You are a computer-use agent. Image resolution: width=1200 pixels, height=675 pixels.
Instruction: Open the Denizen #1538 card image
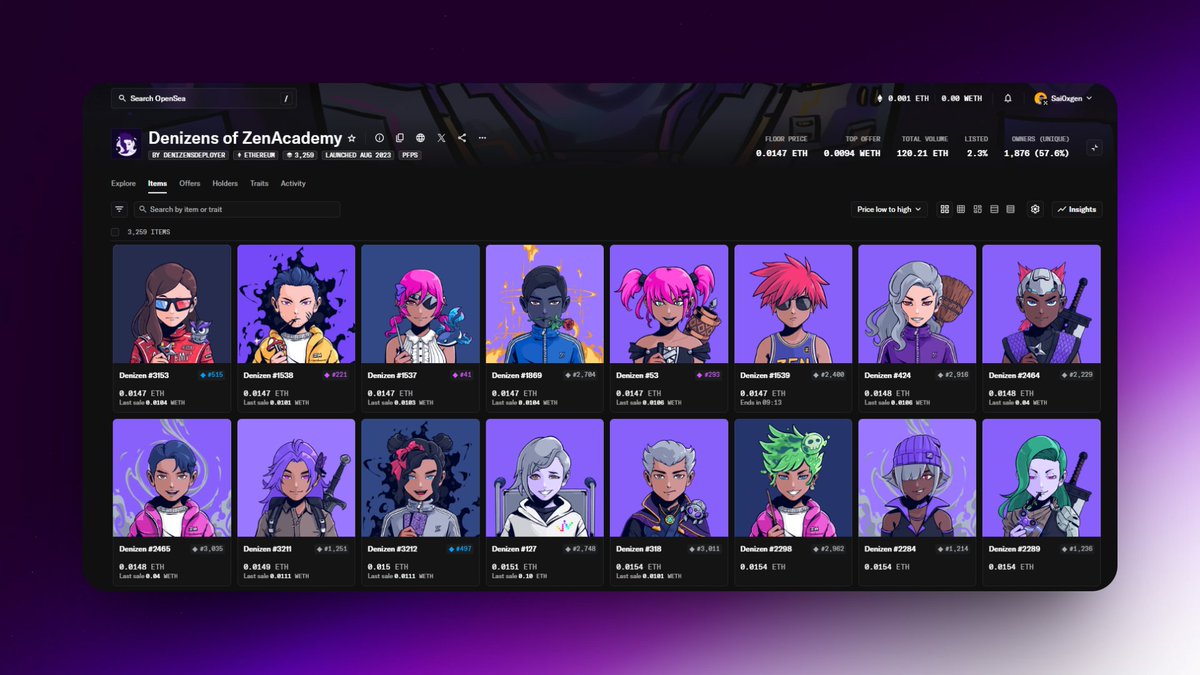click(296, 304)
